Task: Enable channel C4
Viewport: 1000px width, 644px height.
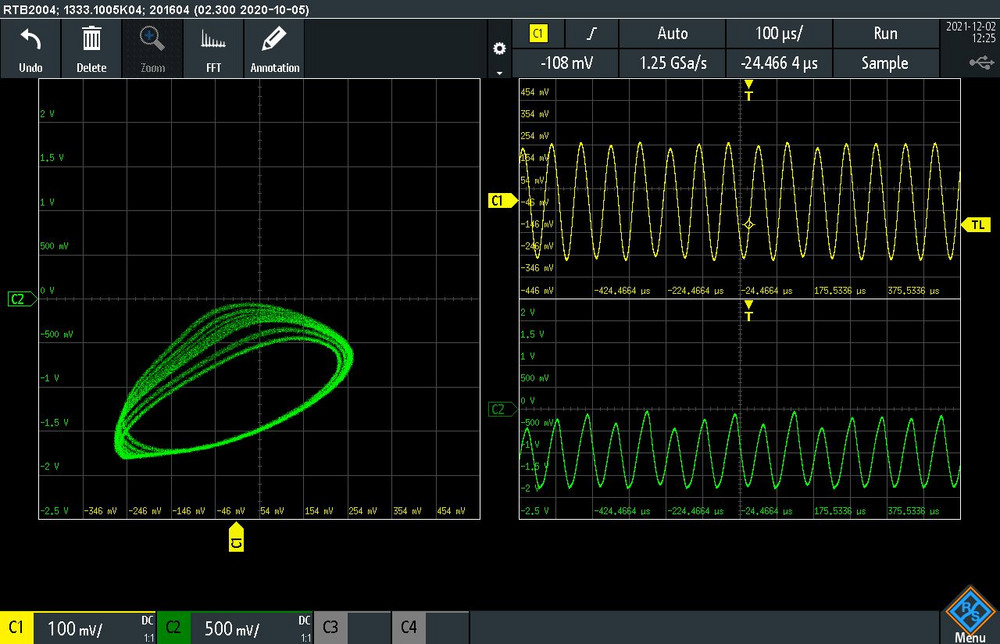Action: [409, 627]
